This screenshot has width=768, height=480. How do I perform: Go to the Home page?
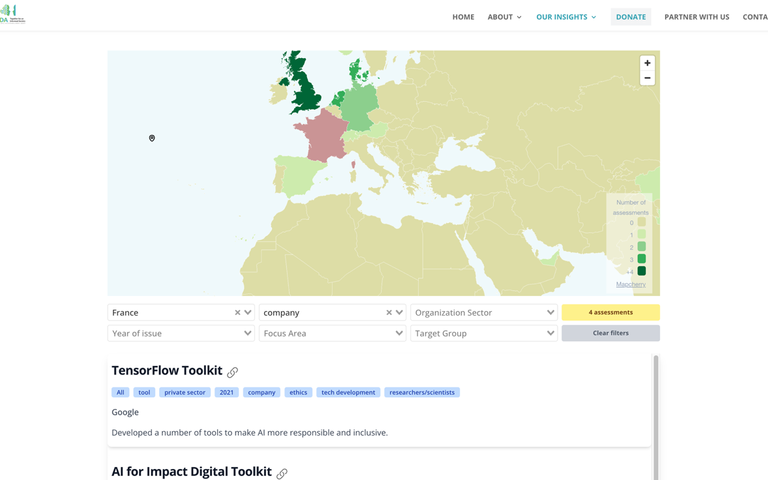(463, 17)
